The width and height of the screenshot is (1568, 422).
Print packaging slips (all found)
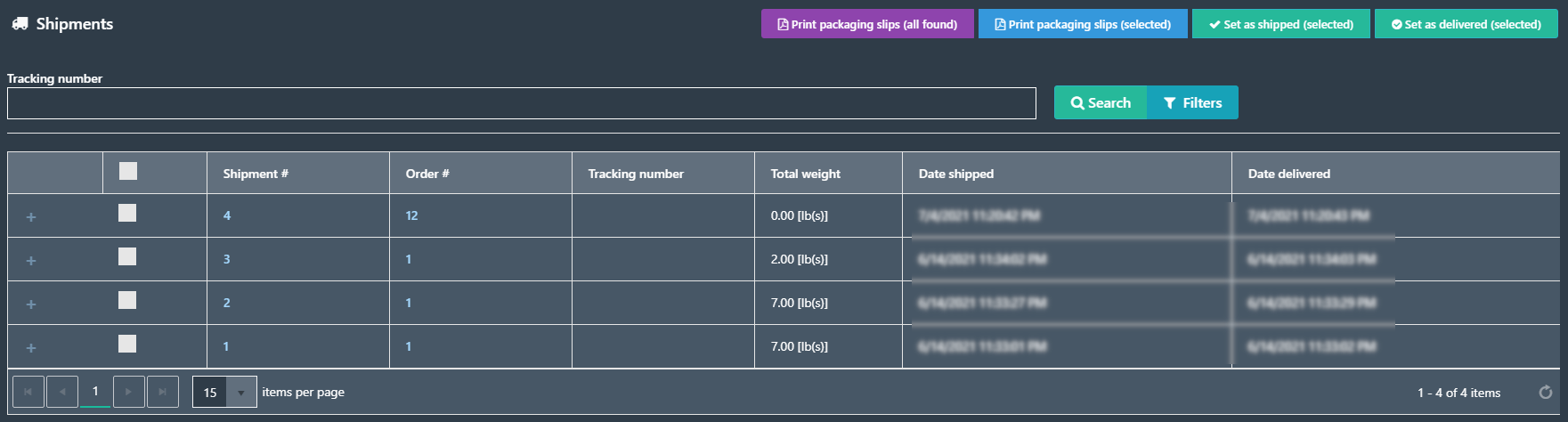(867, 24)
